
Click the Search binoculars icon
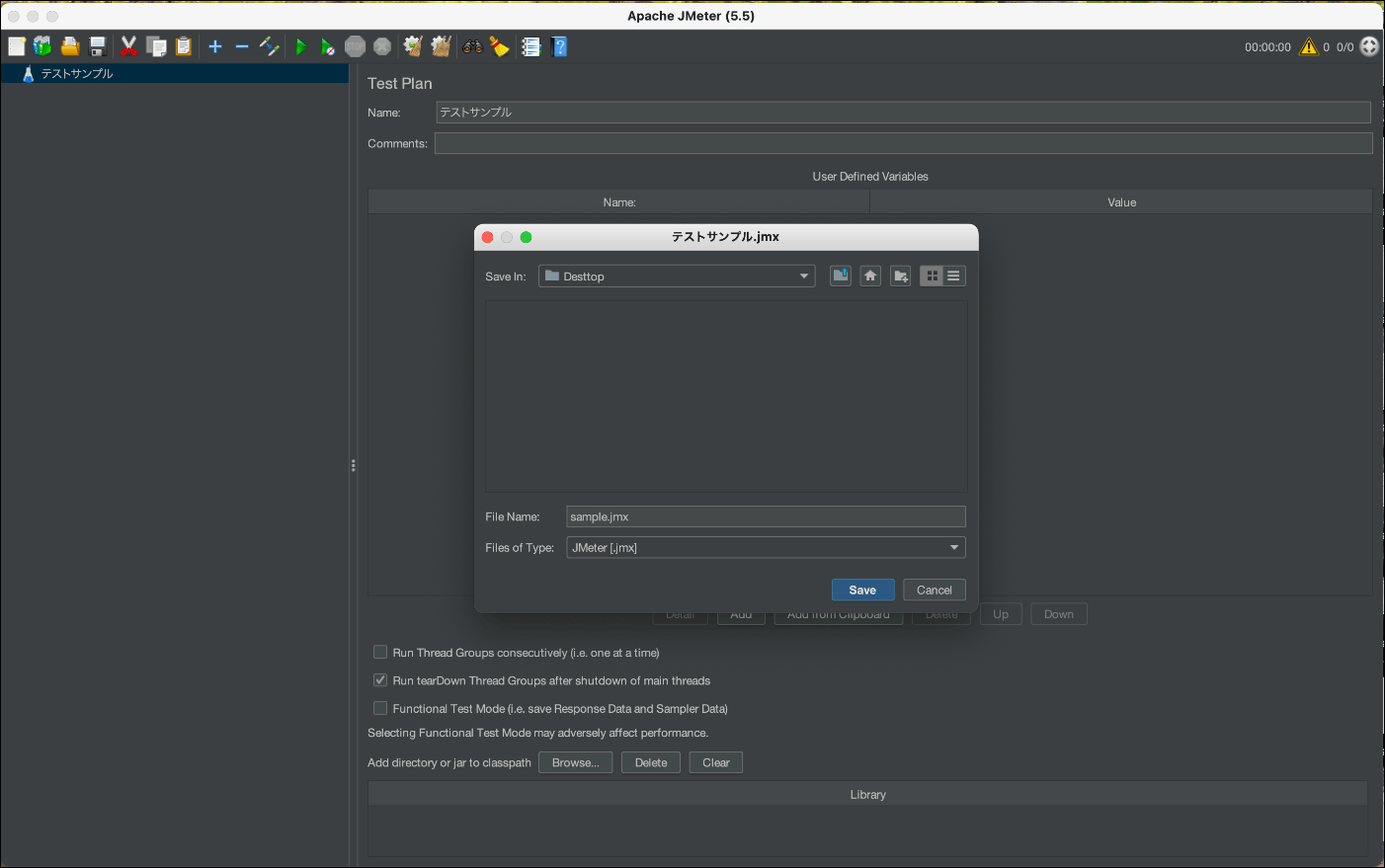pyautogui.click(x=472, y=46)
